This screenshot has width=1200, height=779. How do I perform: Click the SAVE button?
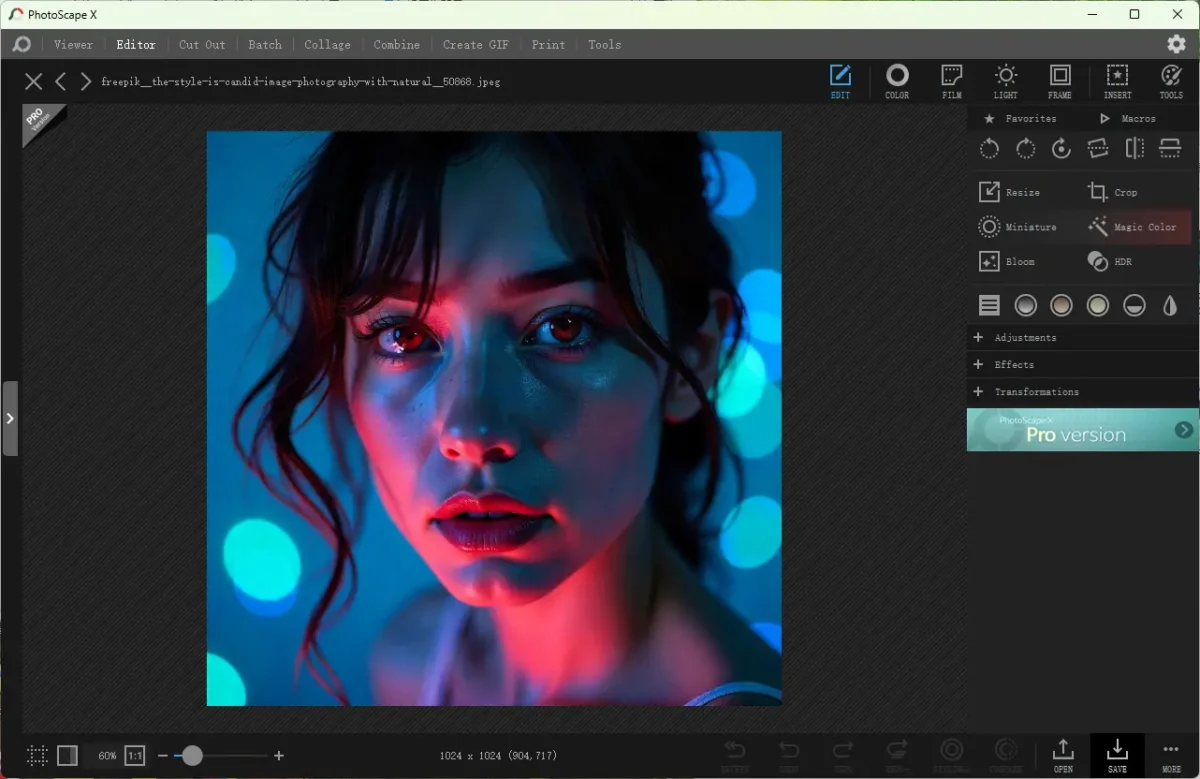(1117, 755)
